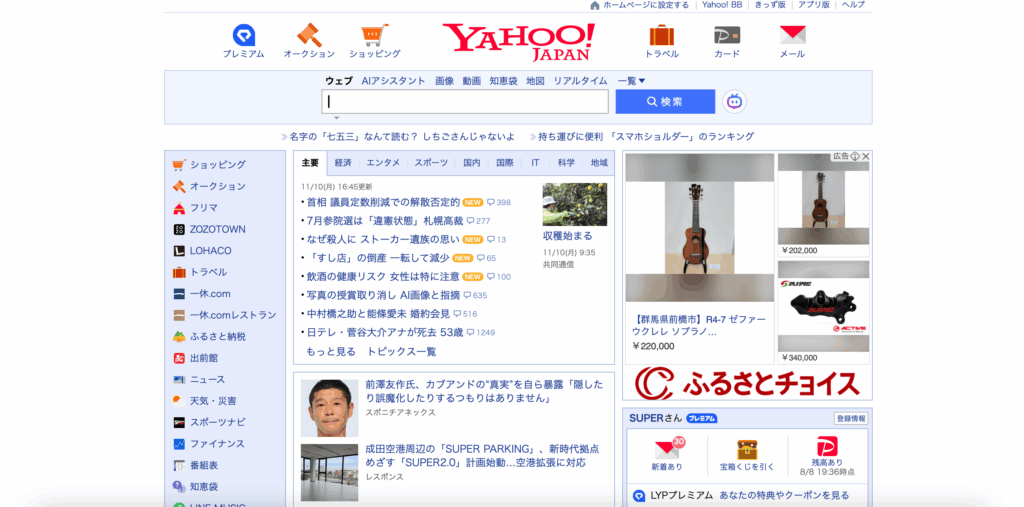Image resolution: width=1024 pixels, height=507 pixels.
Task: Expand the small arrow below search box
Action: (337, 118)
